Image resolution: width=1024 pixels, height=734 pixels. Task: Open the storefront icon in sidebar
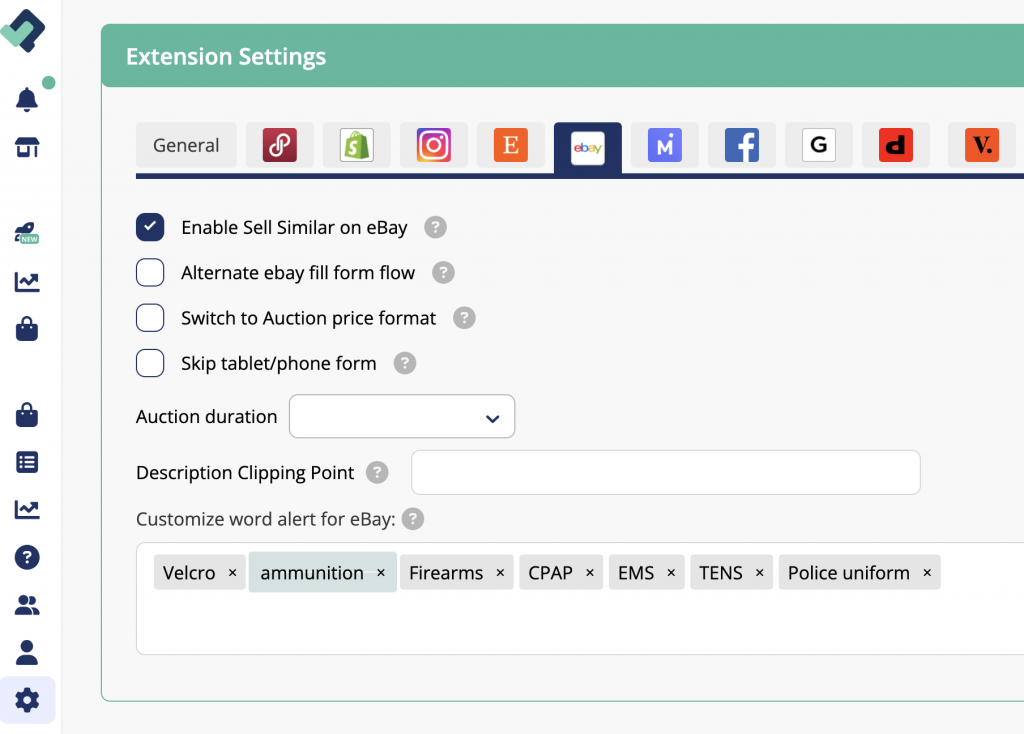27,148
